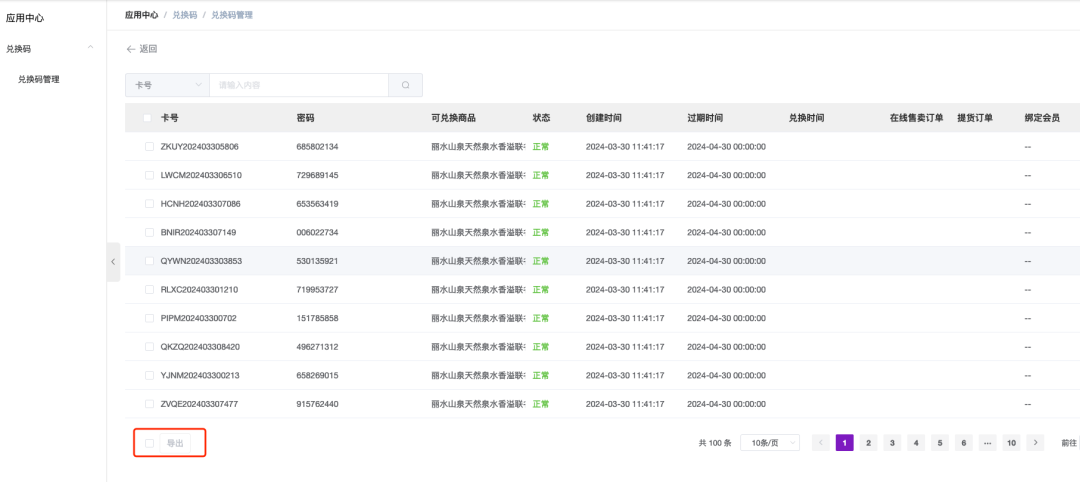
Task: Check the row ZVQE202403307477
Action: coord(149,404)
